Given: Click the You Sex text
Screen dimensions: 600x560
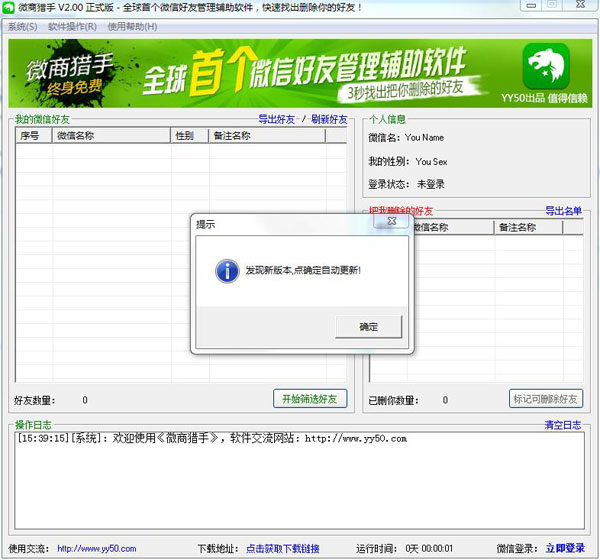Looking at the screenshot, I should tap(431, 162).
